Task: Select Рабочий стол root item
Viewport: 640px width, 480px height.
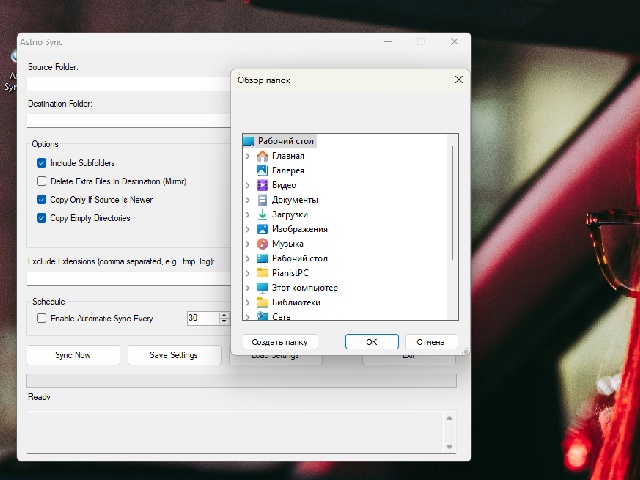Action: click(x=280, y=141)
